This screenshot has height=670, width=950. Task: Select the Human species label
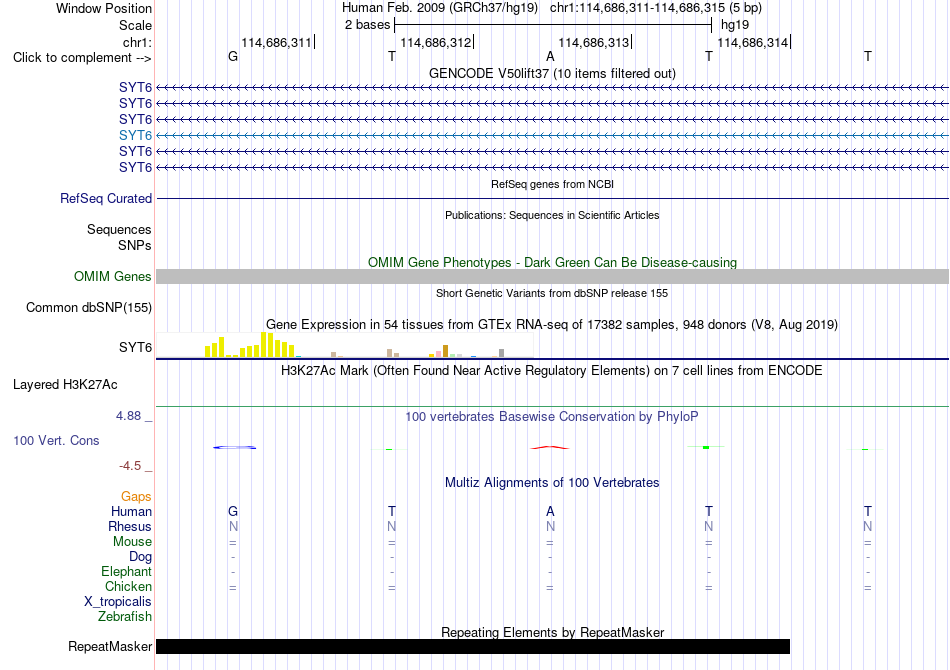[x=131, y=511]
